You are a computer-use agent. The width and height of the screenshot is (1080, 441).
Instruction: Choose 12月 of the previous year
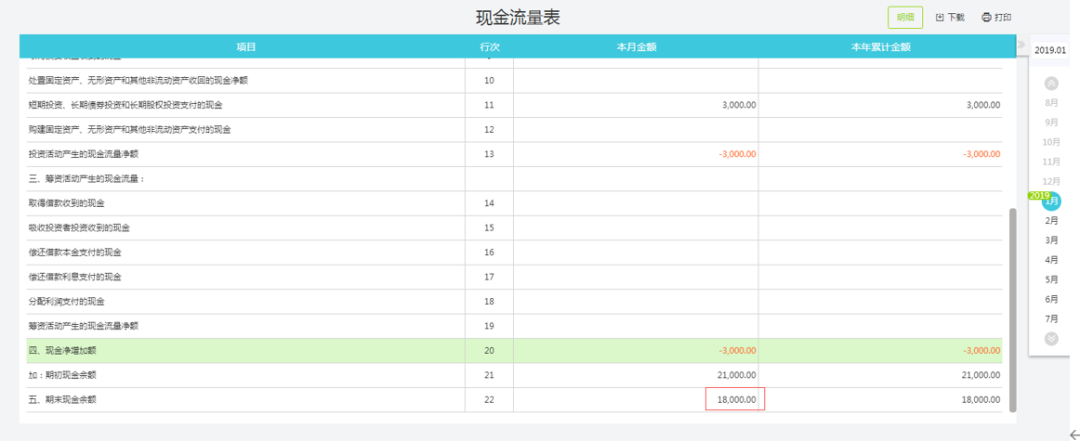[1051, 181]
